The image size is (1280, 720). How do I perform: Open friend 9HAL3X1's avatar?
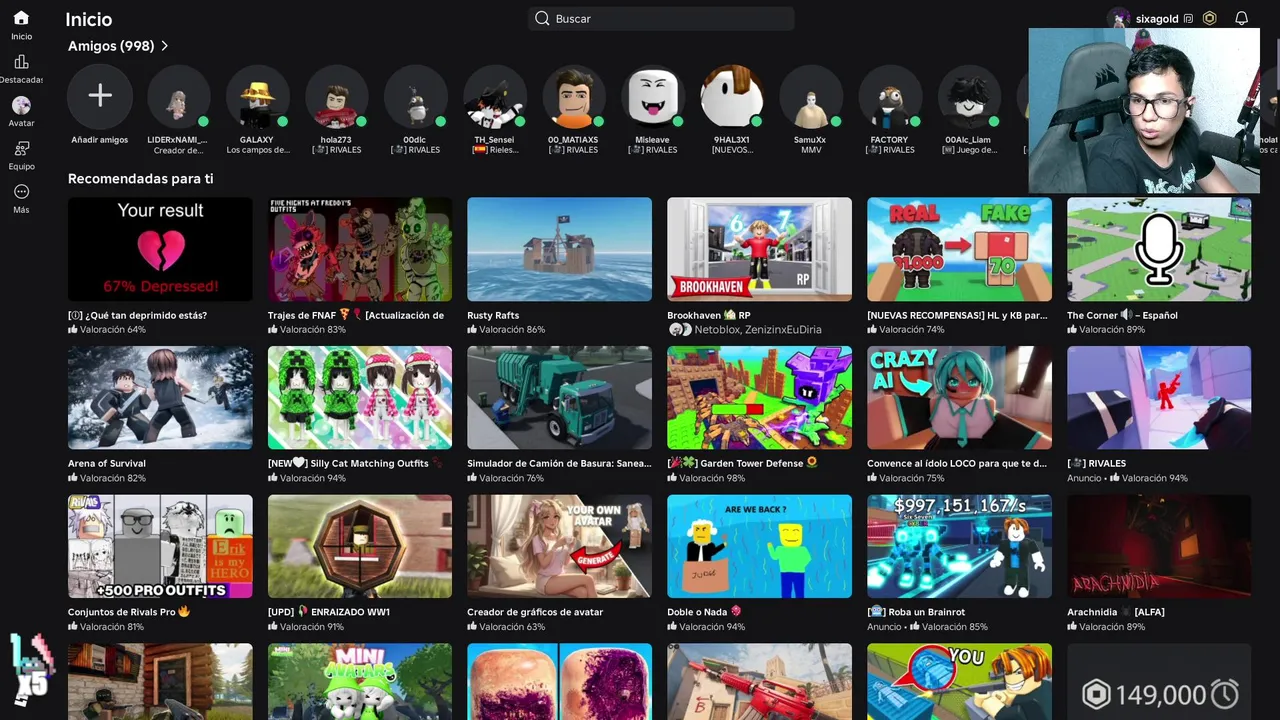[731, 97]
